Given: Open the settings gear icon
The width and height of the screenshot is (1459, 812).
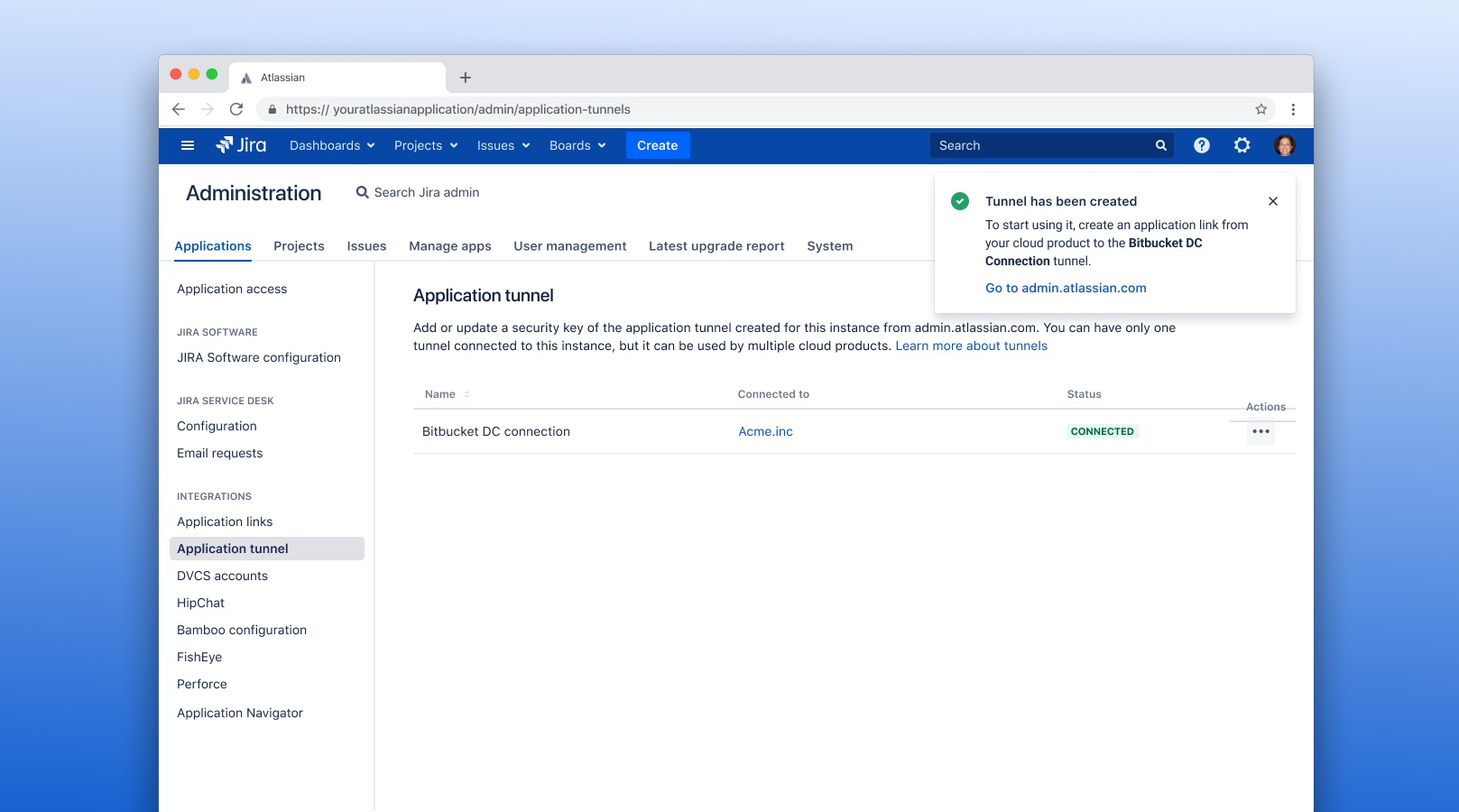Looking at the screenshot, I should 1242,145.
